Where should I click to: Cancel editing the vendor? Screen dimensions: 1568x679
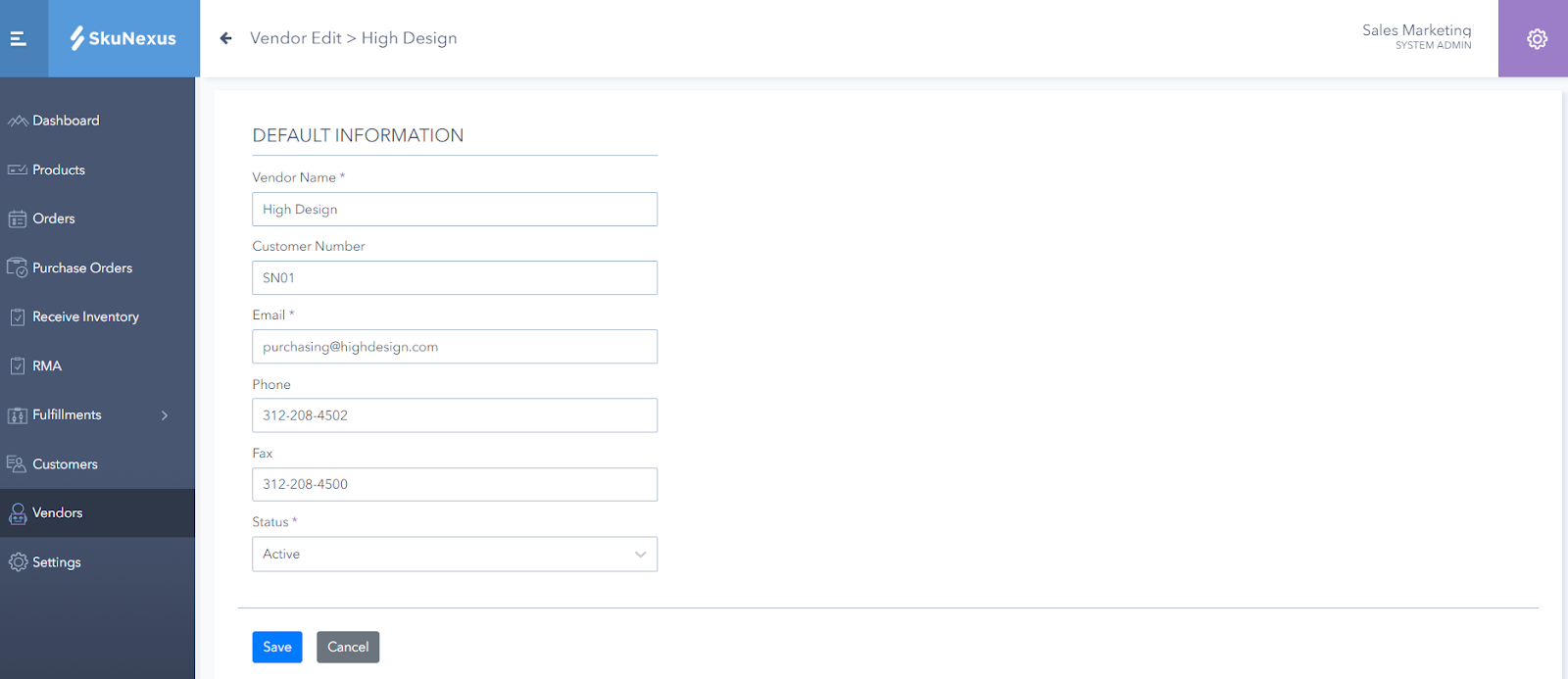348,647
